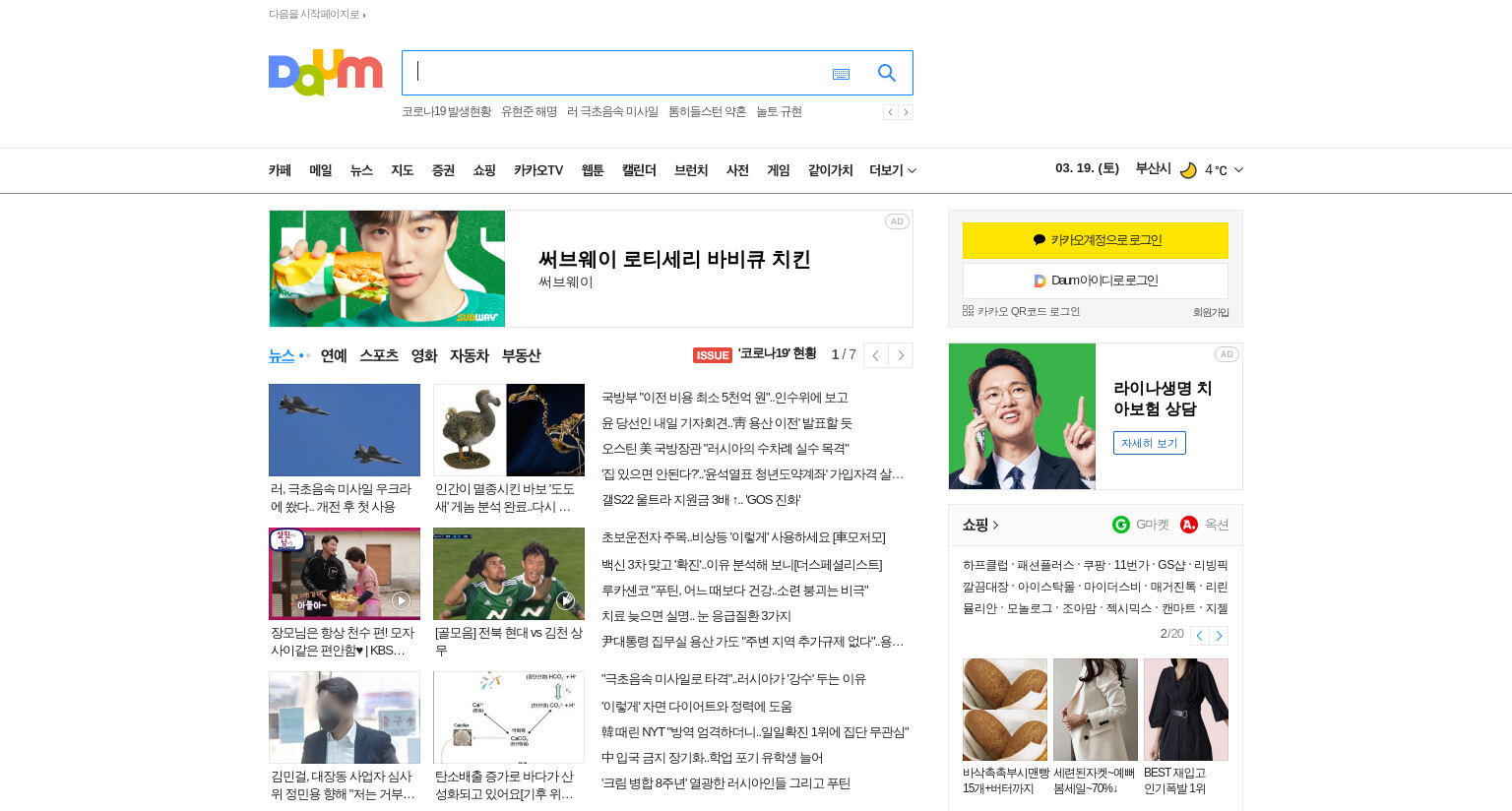Open the fighter jets news thumbnail

pos(345,430)
